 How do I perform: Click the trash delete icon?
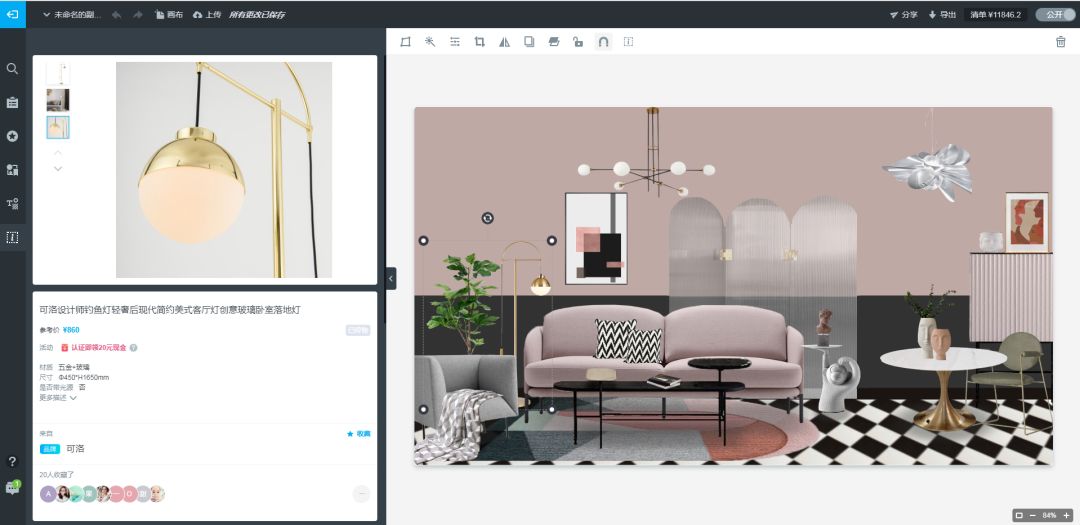coord(1061,42)
